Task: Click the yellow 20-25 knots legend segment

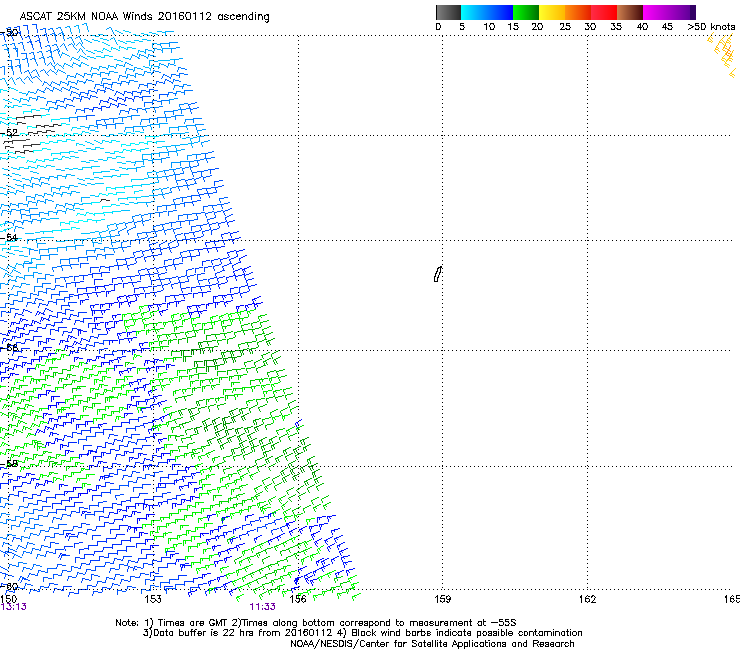Action: click(552, 12)
